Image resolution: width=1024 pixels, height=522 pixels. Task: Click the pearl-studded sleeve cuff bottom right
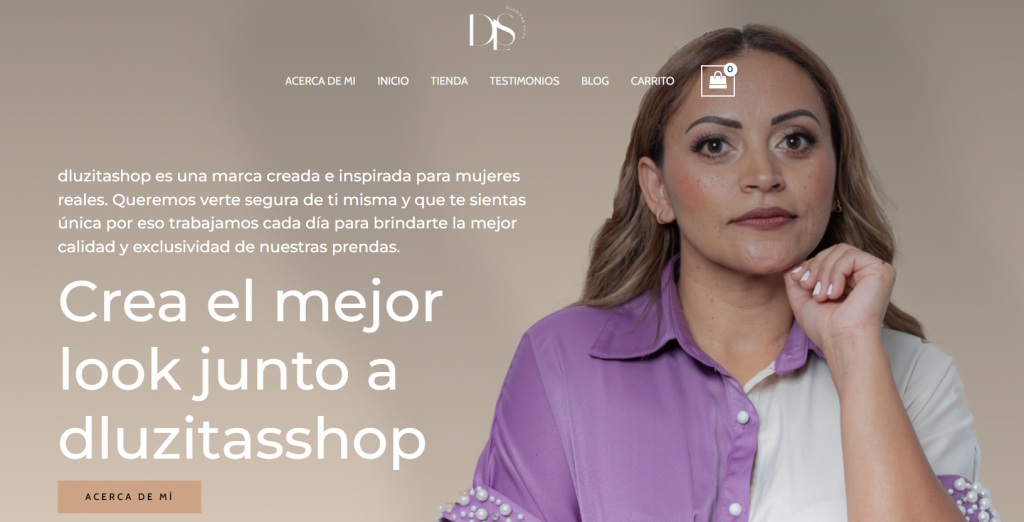click(x=972, y=498)
